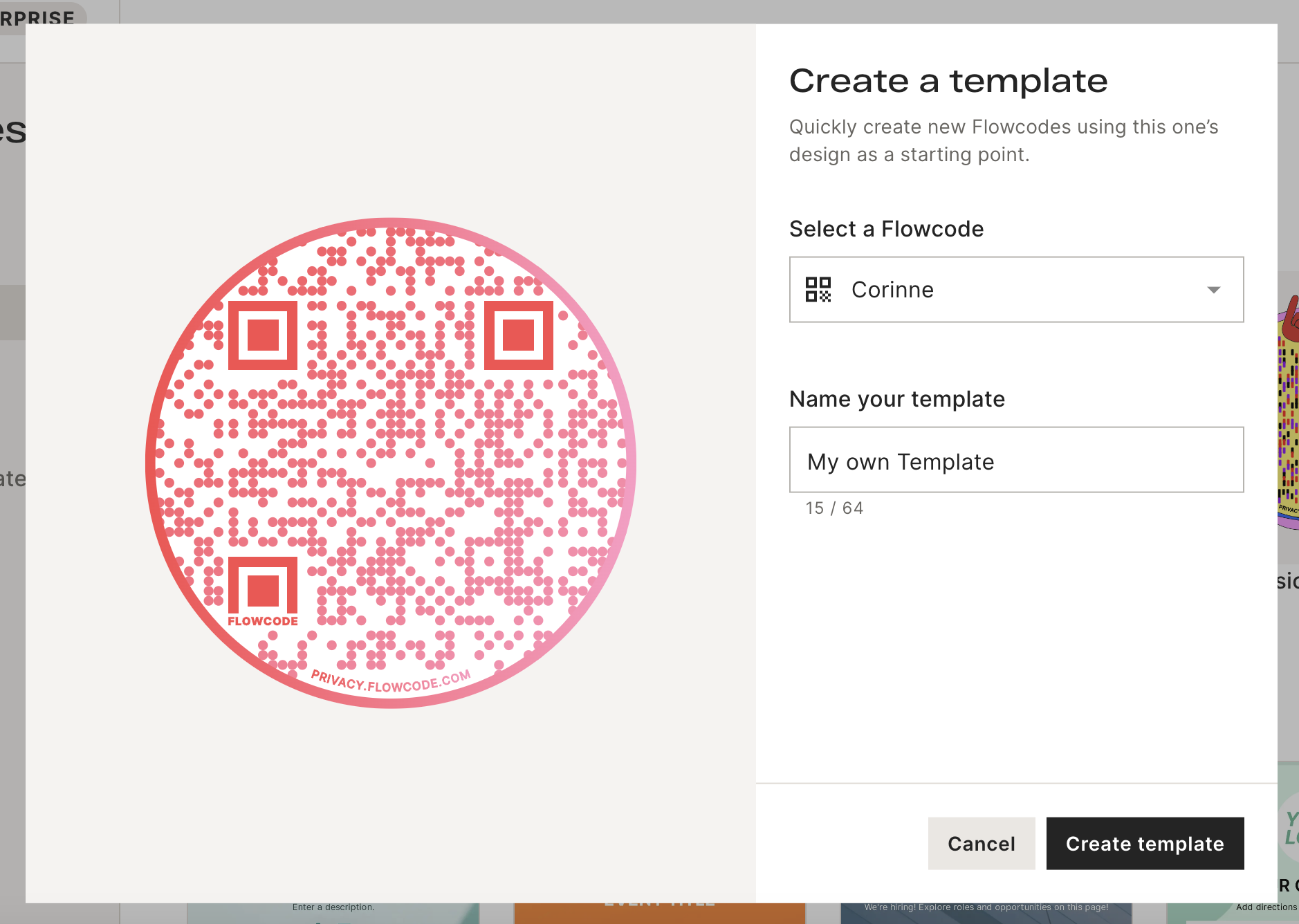The image size is (1299, 924).
Task: Click the "Create a template" heading
Action: click(x=948, y=81)
